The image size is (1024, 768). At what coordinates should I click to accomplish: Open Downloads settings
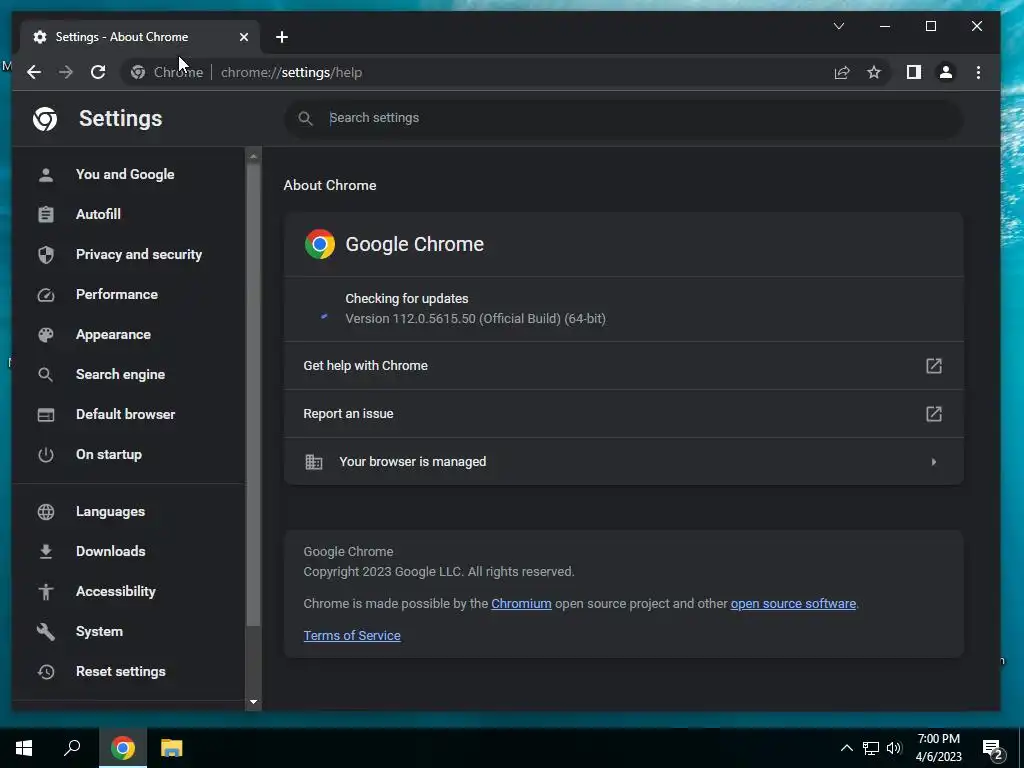tap(110, 551)
